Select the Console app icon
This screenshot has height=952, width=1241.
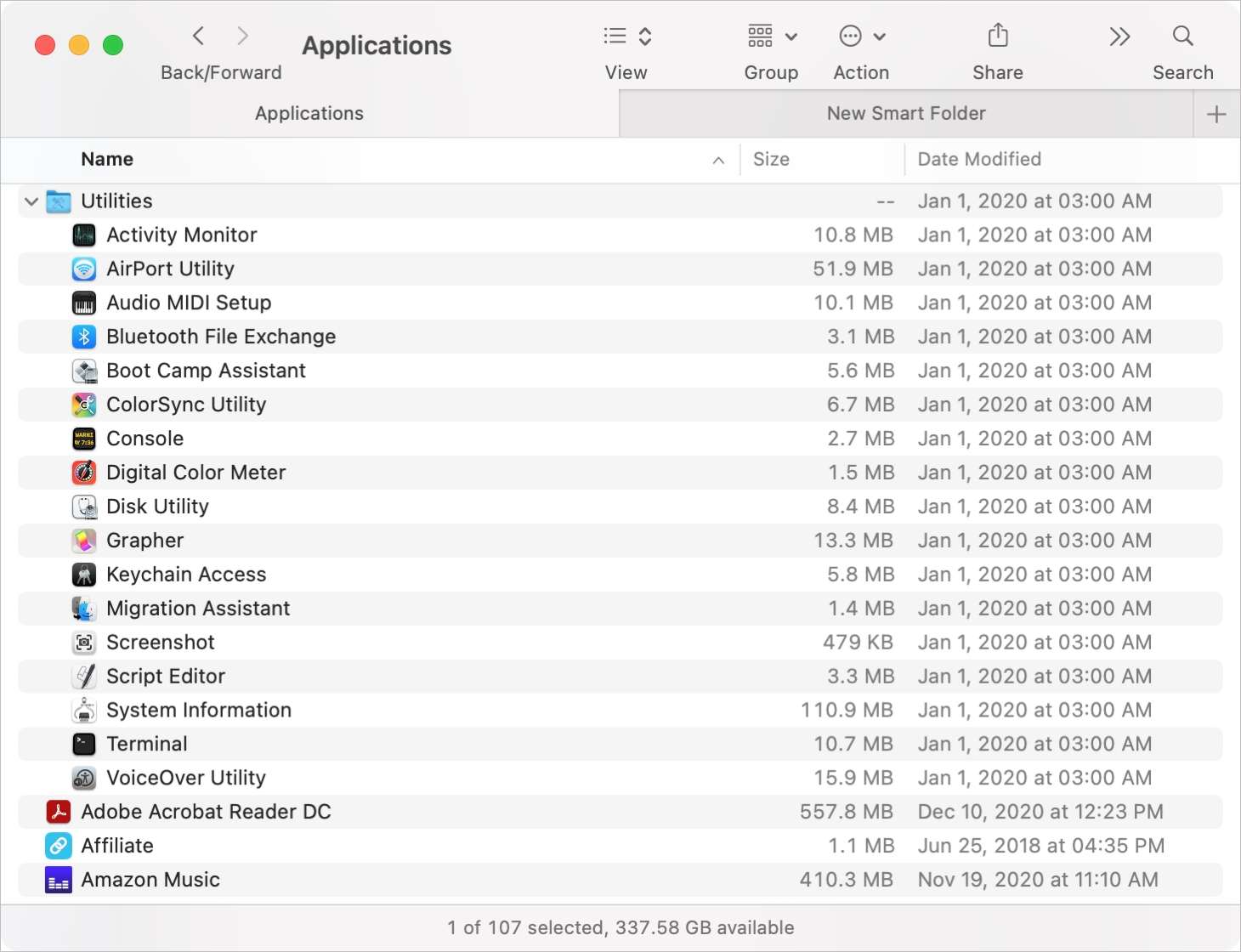coord(83,438)
